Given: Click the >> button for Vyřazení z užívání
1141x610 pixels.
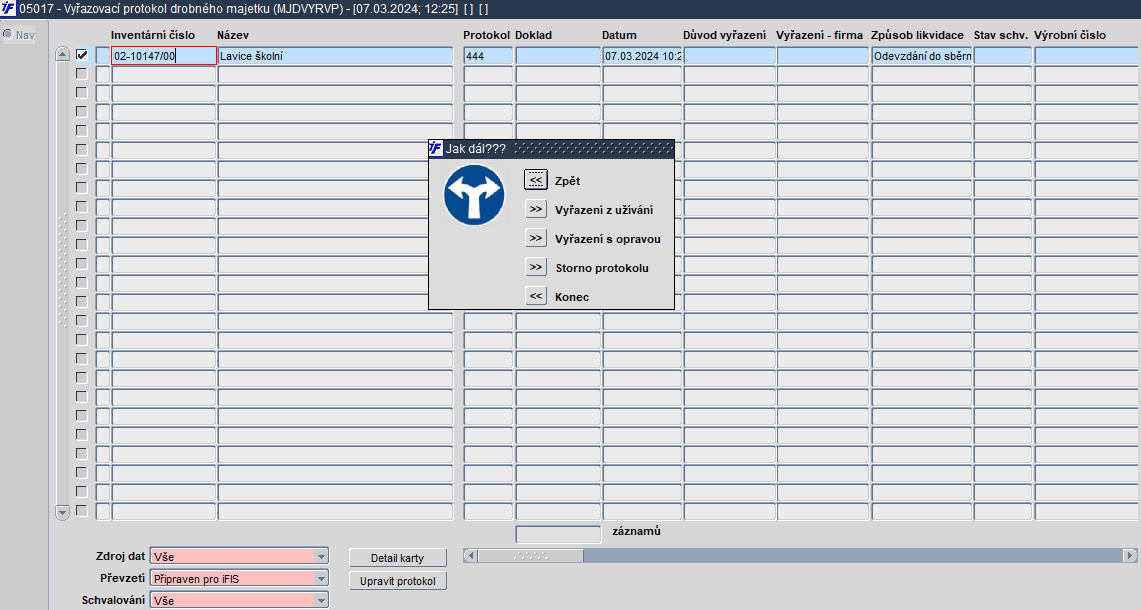Looking at the screenshot, I should click(x=536, y=209).
